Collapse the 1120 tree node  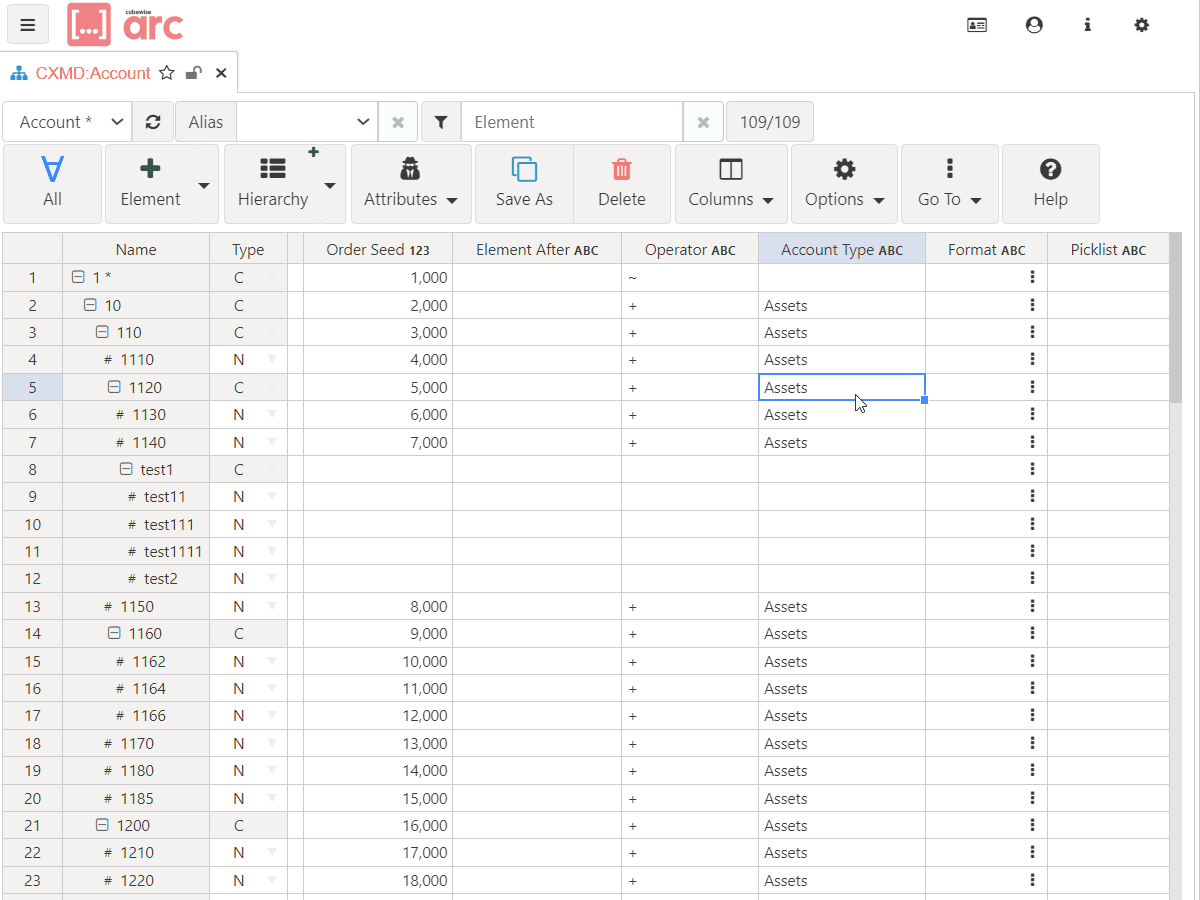coord(114,387)
